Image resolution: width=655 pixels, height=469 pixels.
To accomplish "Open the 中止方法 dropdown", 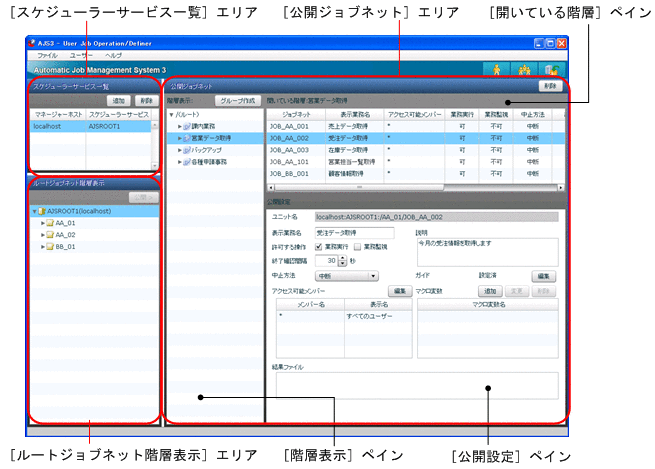I will click(346, 275).
